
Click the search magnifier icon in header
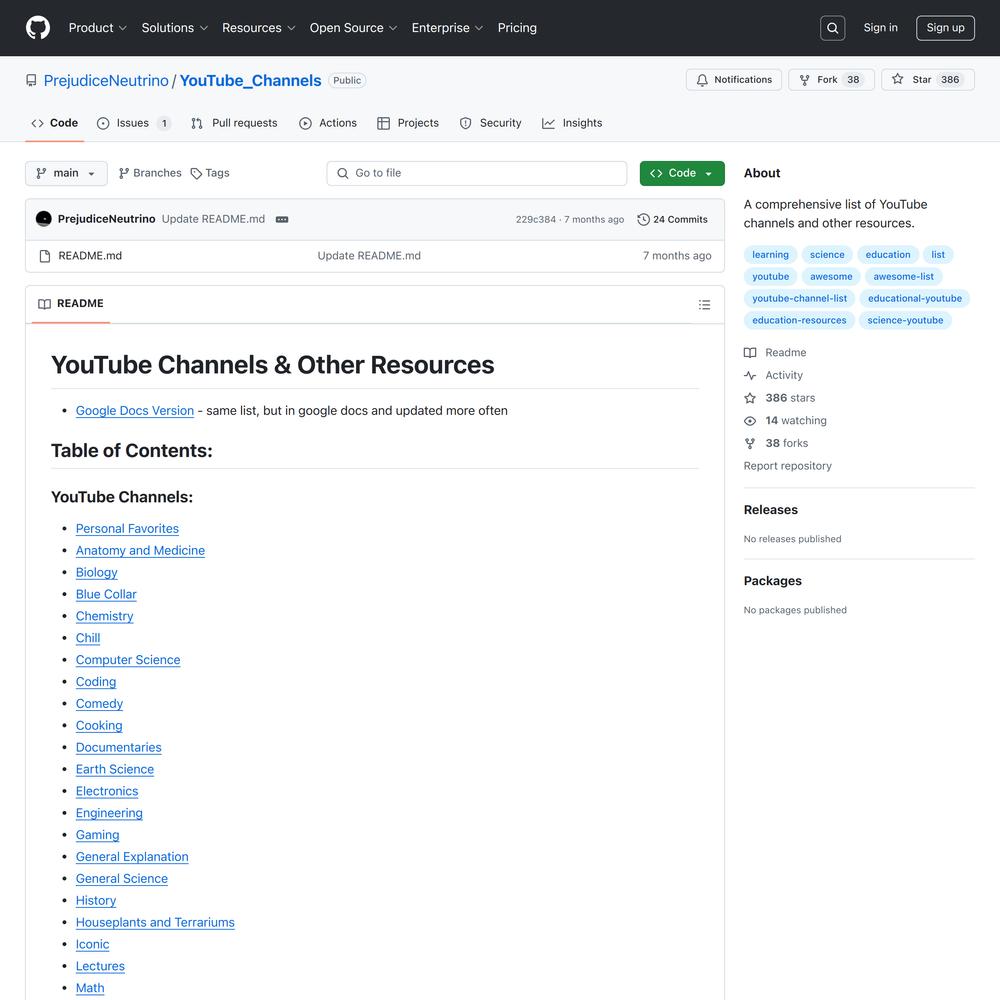click(832, 28)
